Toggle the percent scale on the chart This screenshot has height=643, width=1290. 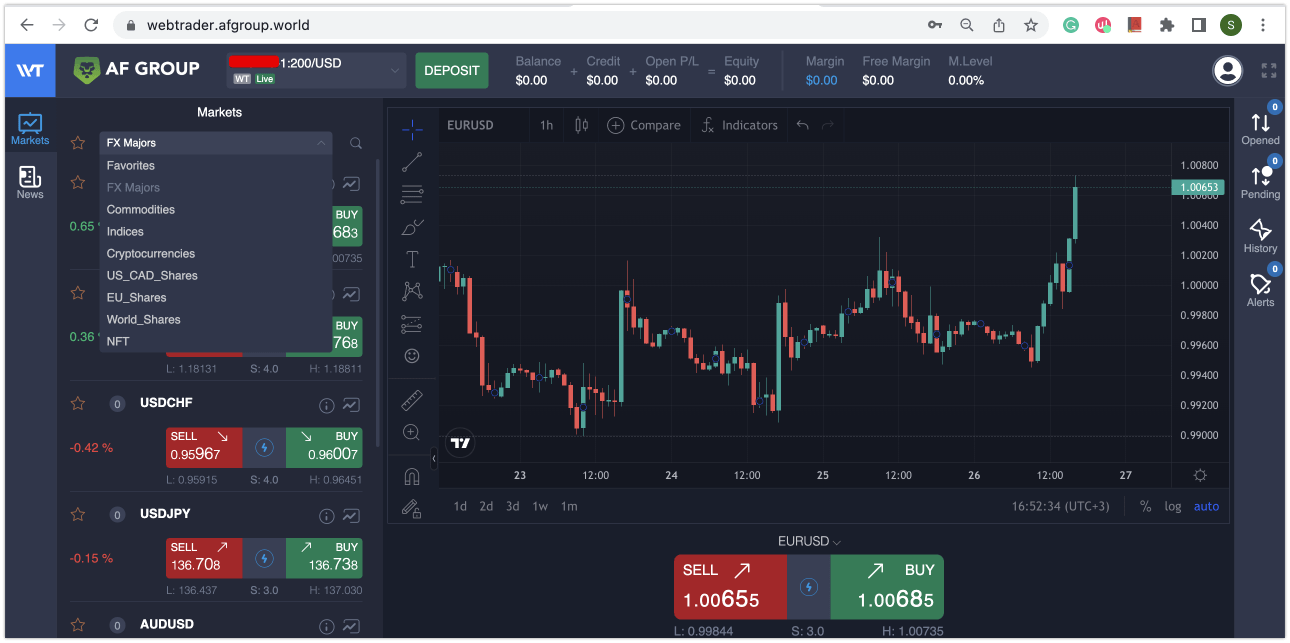click(1145, 506)
